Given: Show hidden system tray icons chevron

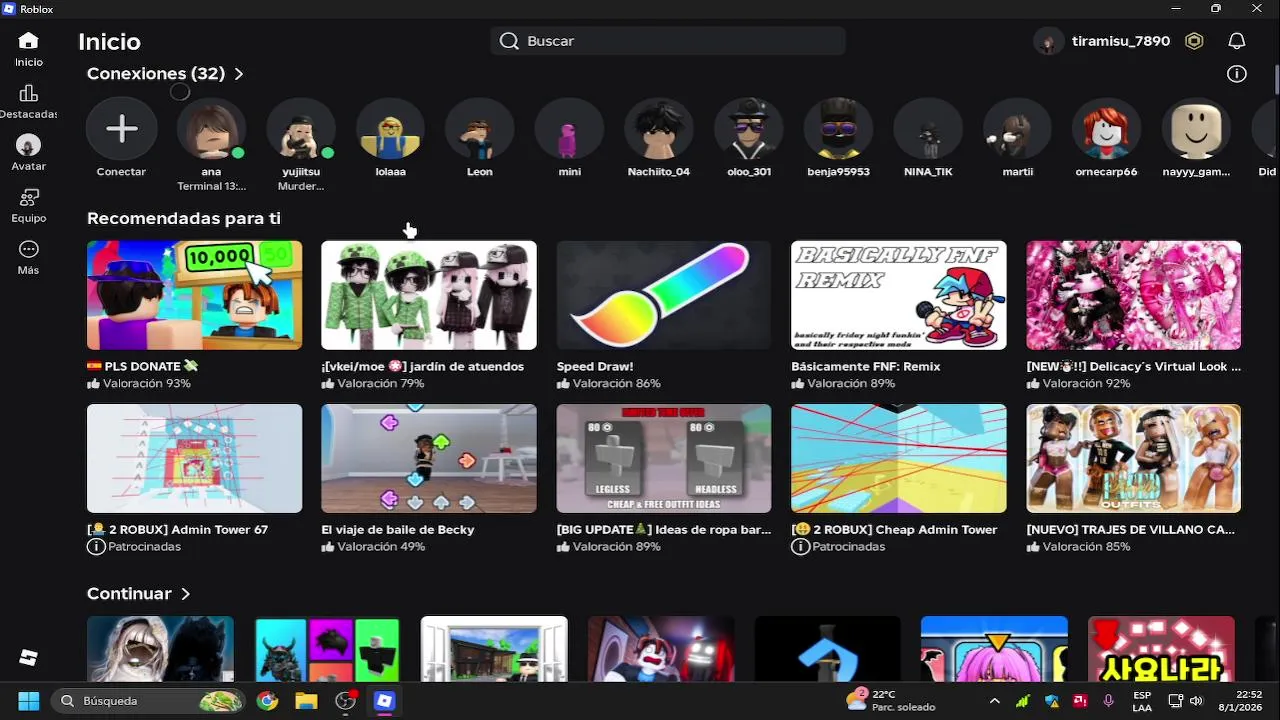Looking at the screenshot, I should (x=994, y=701).
